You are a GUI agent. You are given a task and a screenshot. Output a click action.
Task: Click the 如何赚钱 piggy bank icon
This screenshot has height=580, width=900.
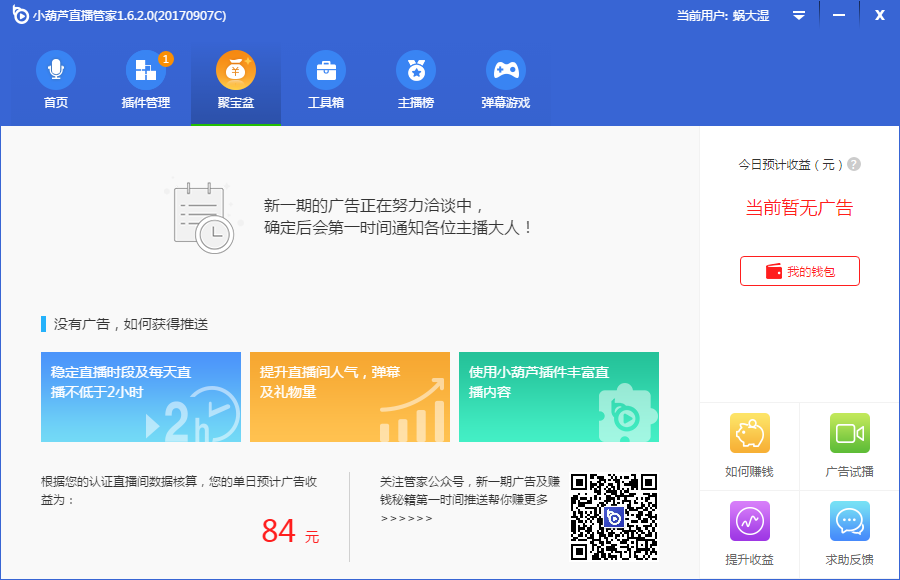tap(749, 434)
